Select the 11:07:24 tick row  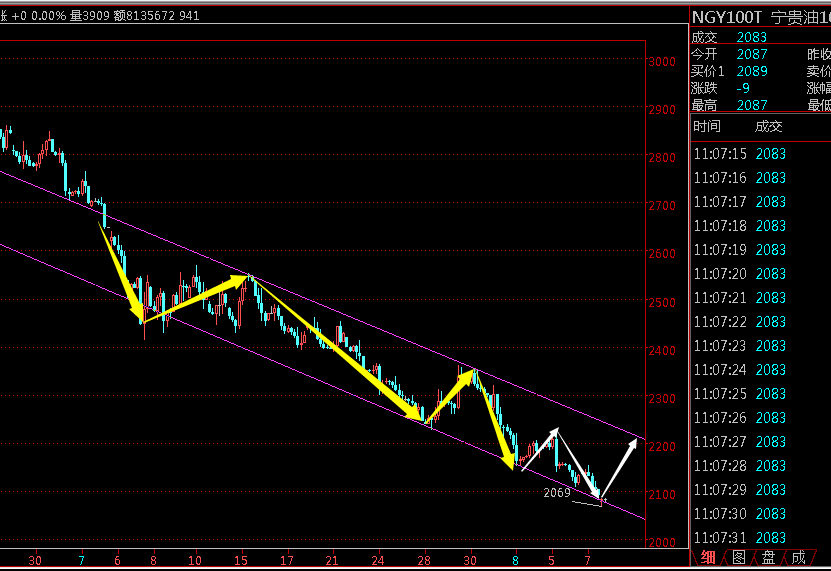pos(740,370)
